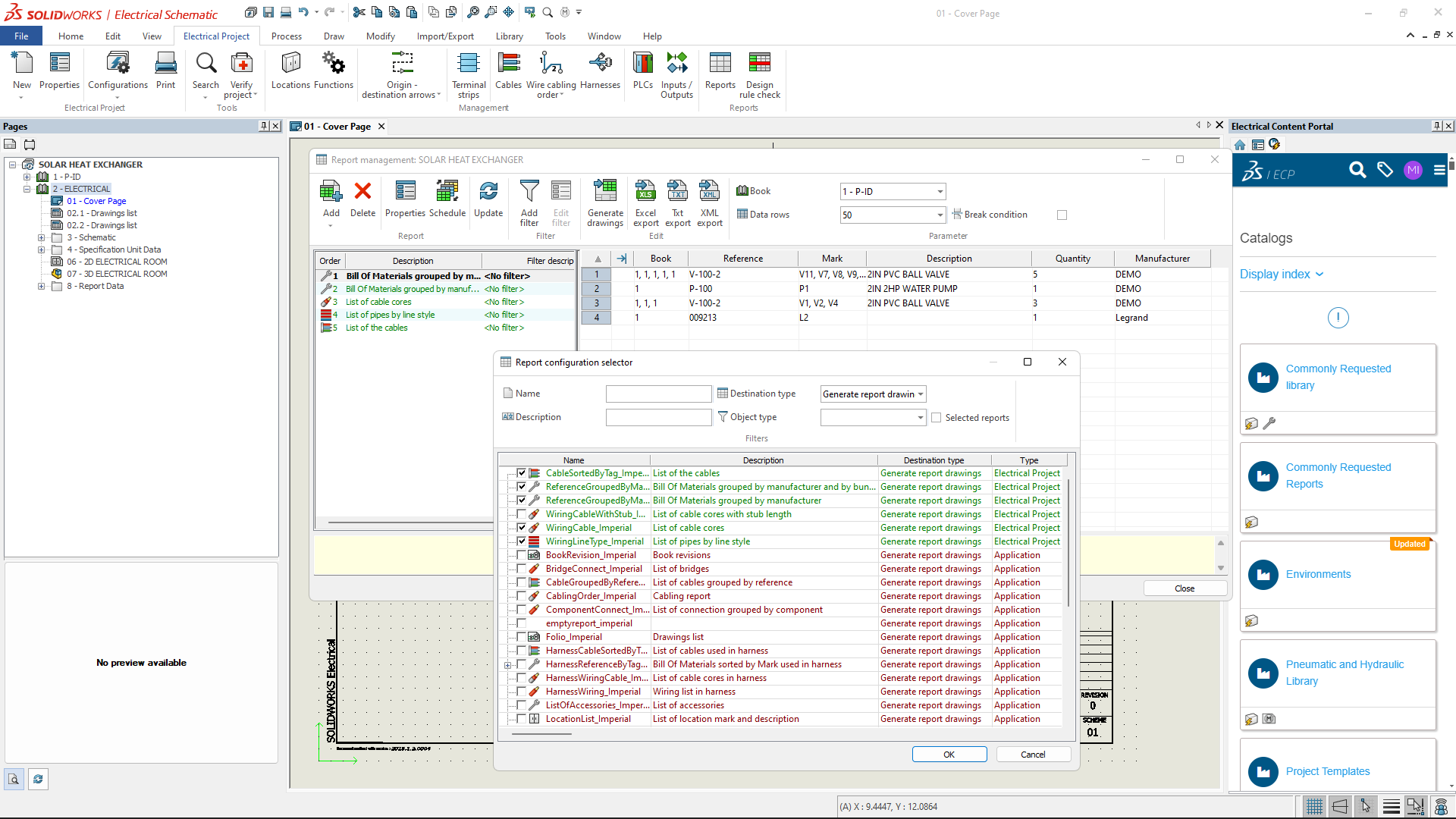Check the WiringCableWithStub report checkbox
Screen dimensions: 1456x819
click(x=522, y=514)
